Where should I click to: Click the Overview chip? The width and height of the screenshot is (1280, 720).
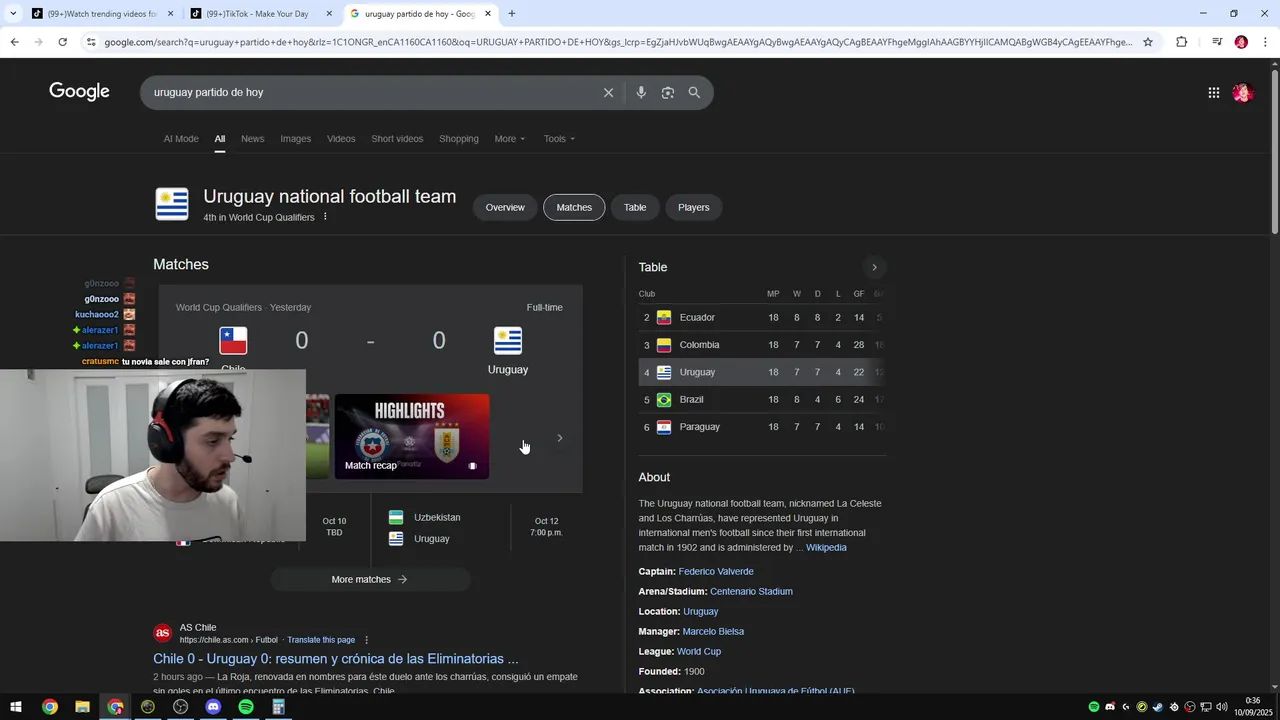pyautogui.click(x=505, y=207)
